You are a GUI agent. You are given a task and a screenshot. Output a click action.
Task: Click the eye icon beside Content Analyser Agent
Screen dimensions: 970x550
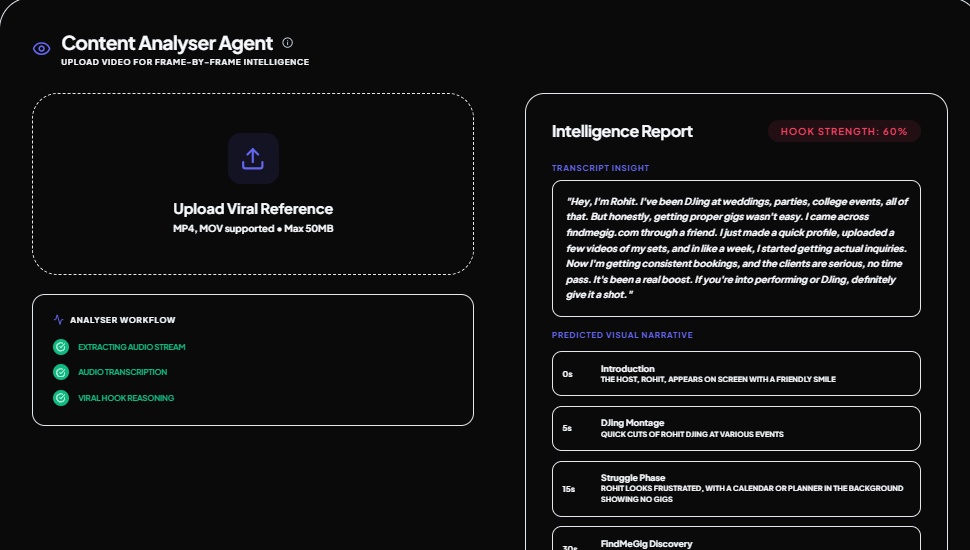point(42,48)
